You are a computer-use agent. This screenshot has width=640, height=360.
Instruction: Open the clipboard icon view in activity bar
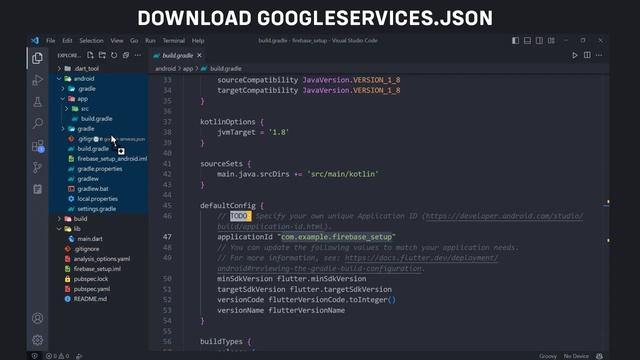pyautogui.click(x=37, y=189)
